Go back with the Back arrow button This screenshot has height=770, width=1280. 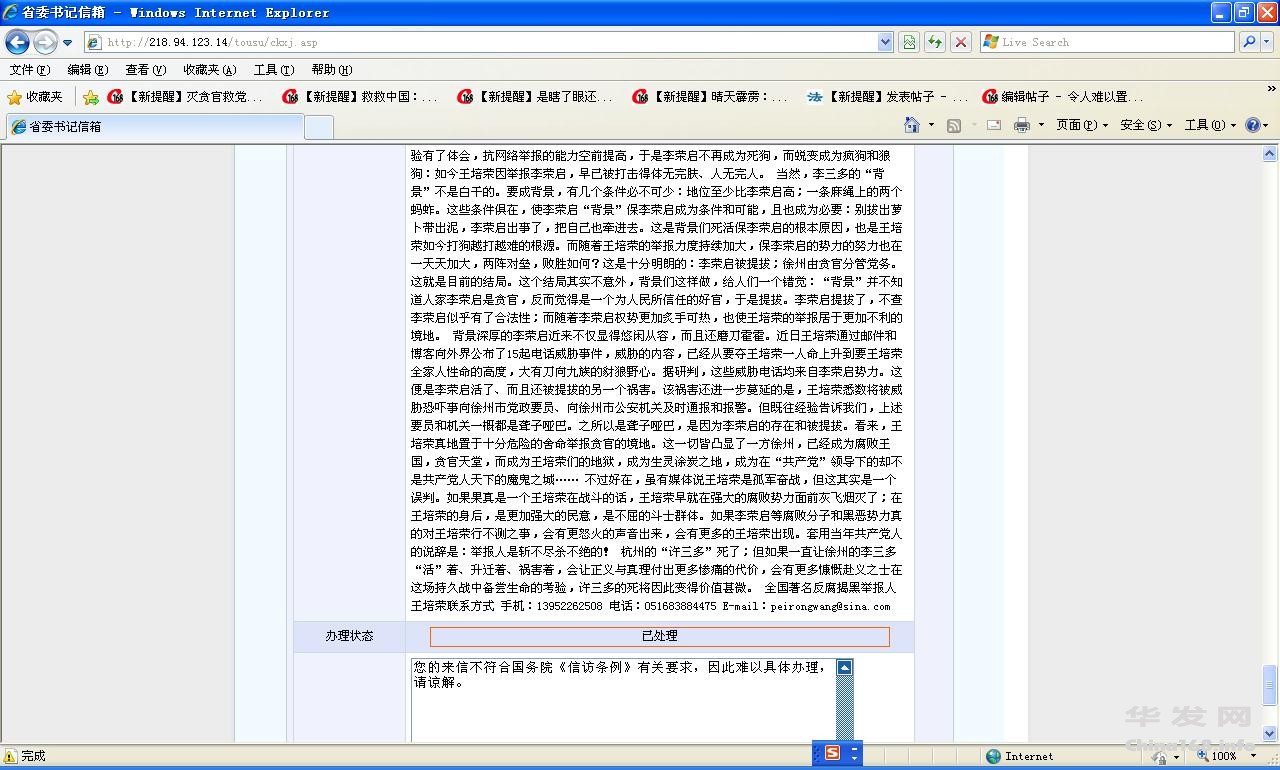[17, 42]
